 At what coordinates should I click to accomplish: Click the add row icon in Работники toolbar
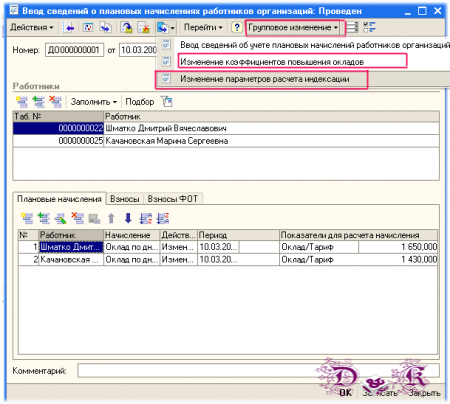tap(22, 102)
